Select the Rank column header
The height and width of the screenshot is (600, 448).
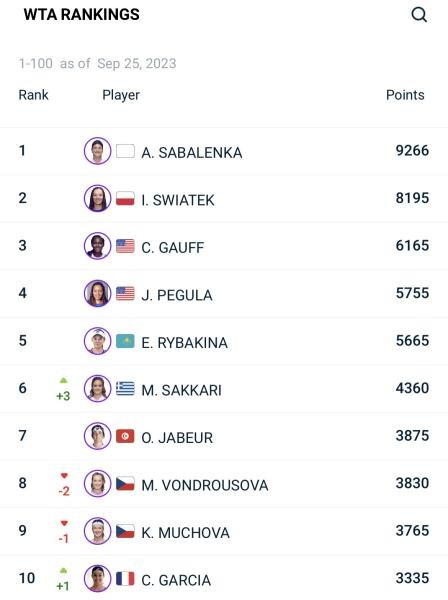click(34, 95)
